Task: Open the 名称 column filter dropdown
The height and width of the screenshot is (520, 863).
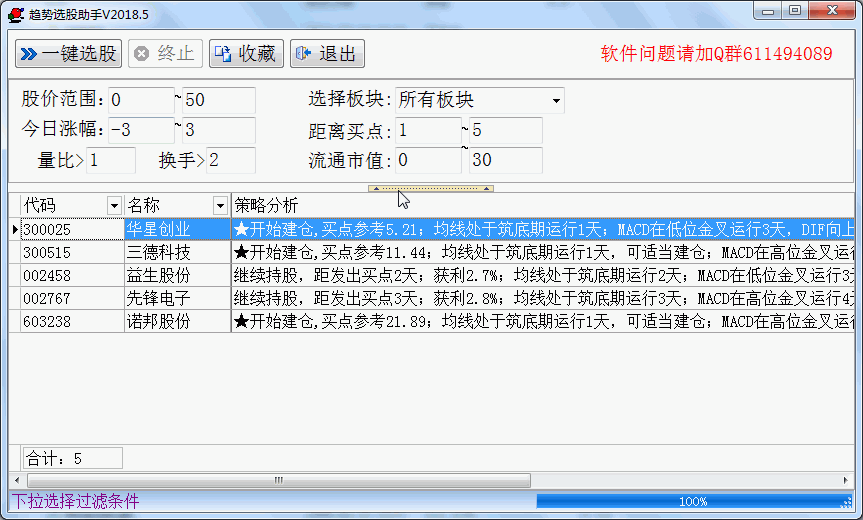Action: (220, 206)
